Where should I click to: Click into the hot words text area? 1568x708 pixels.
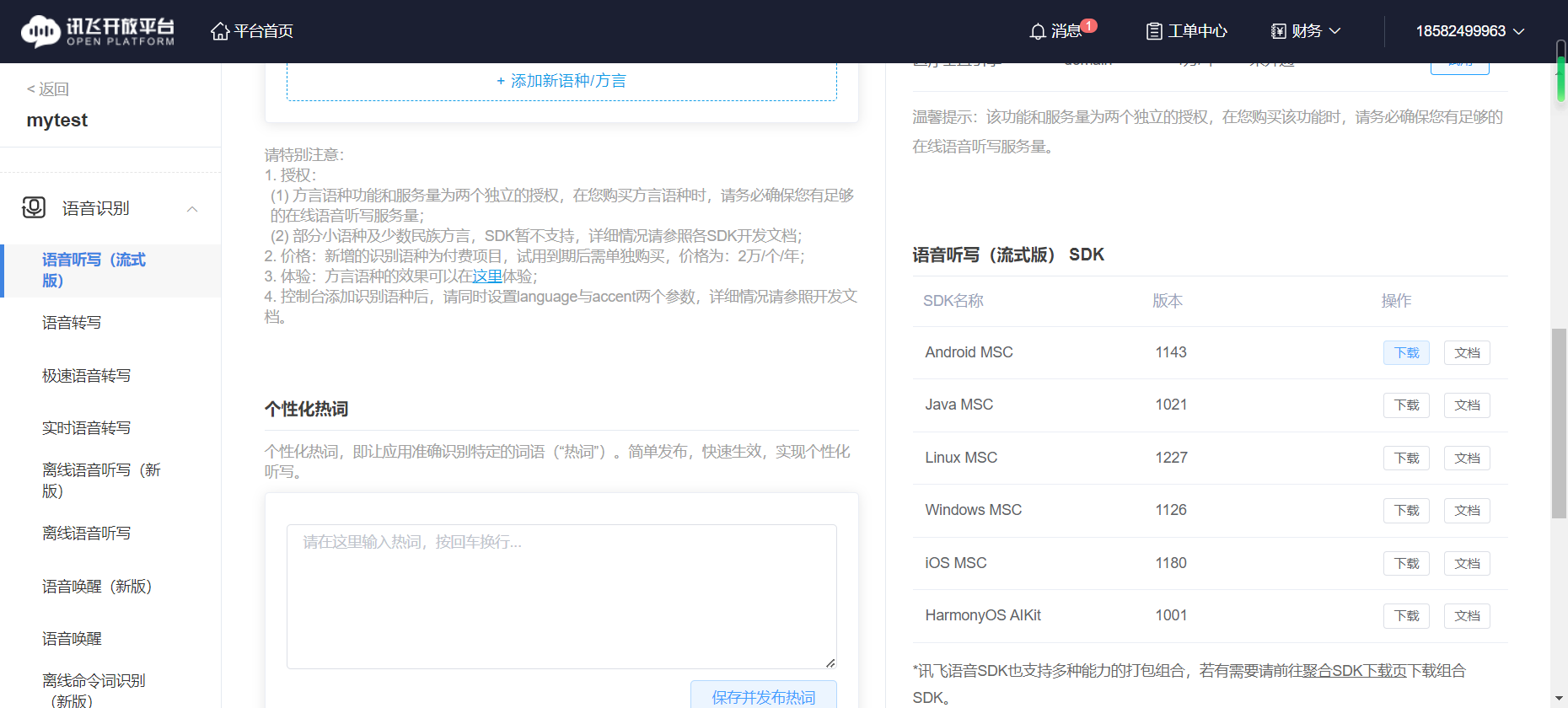click(561, 596)
